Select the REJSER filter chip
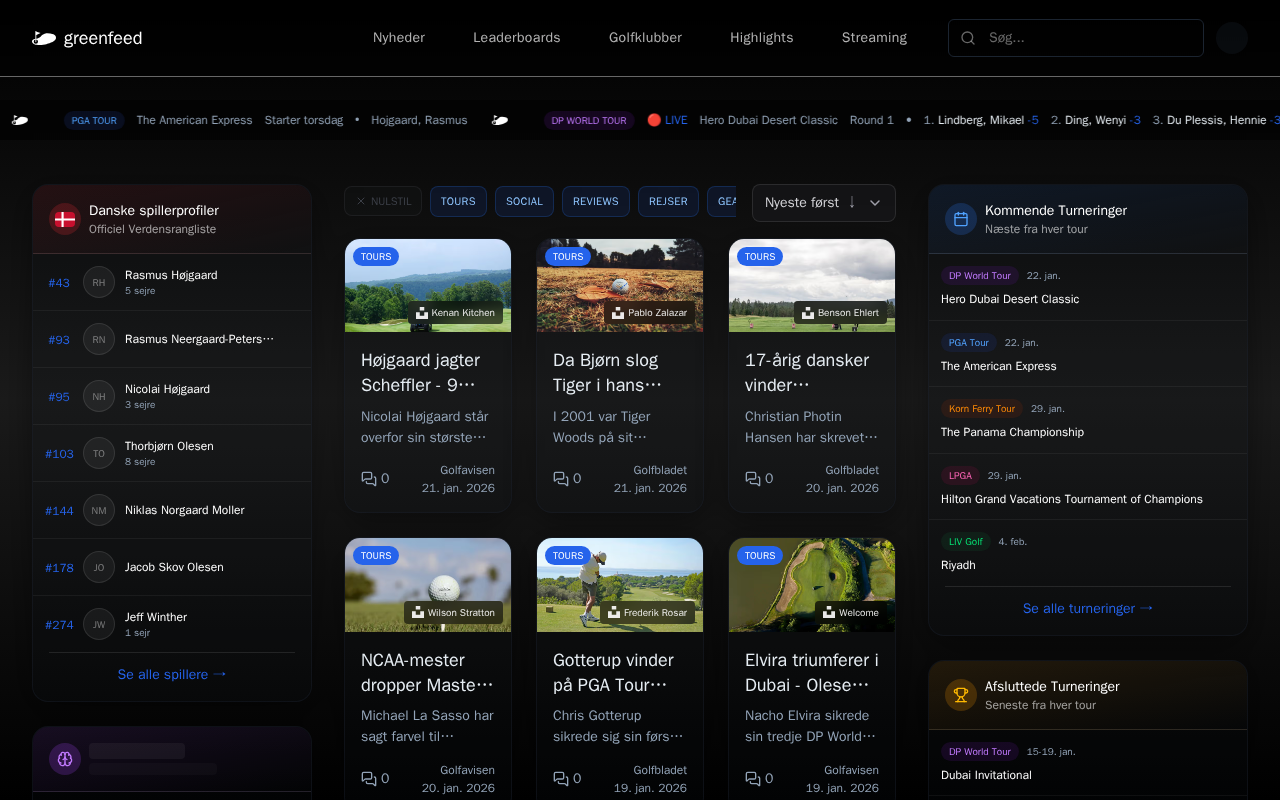 click(x=668, y=201)
